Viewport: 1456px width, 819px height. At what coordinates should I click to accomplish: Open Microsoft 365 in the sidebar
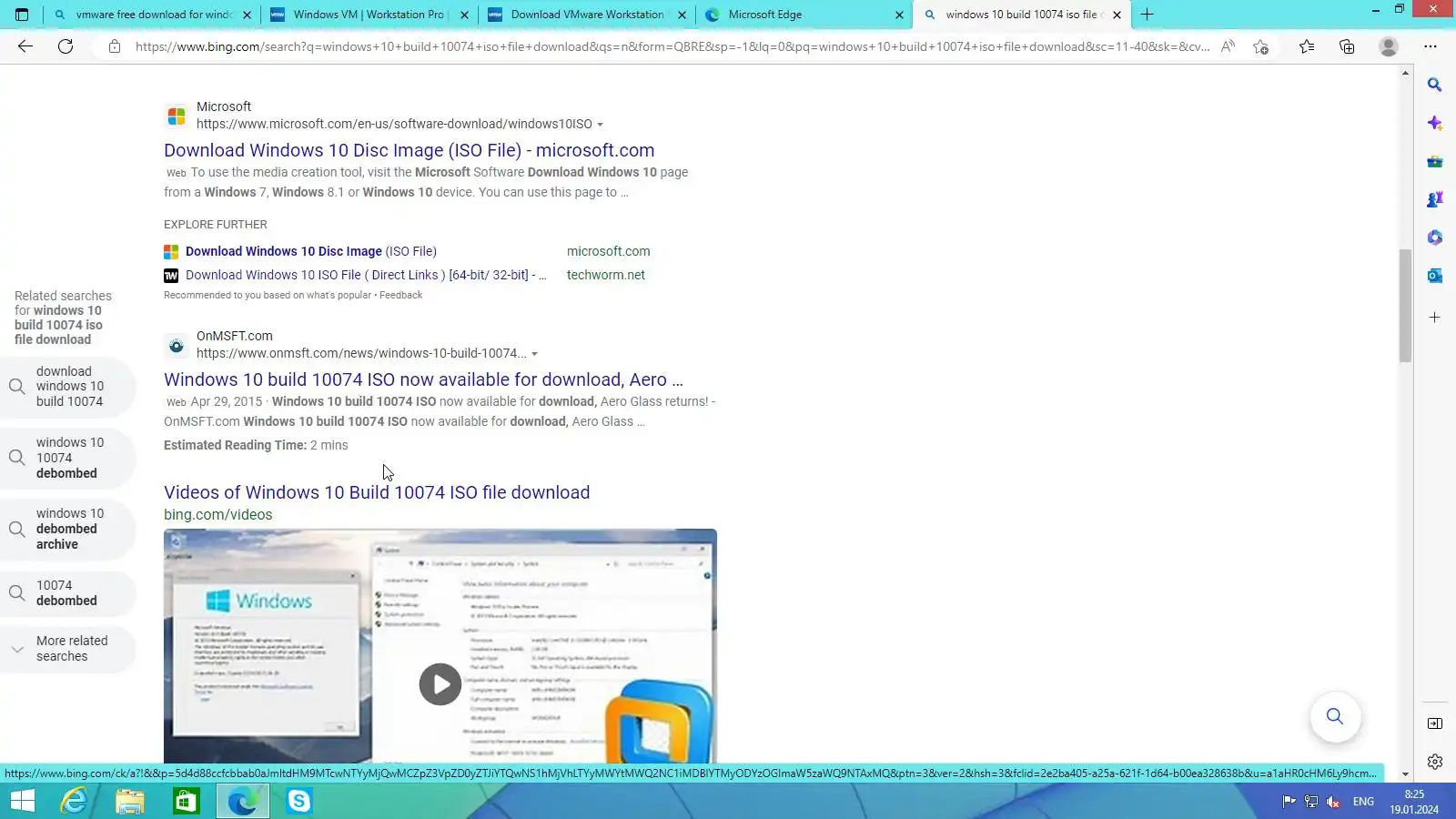1435,238
